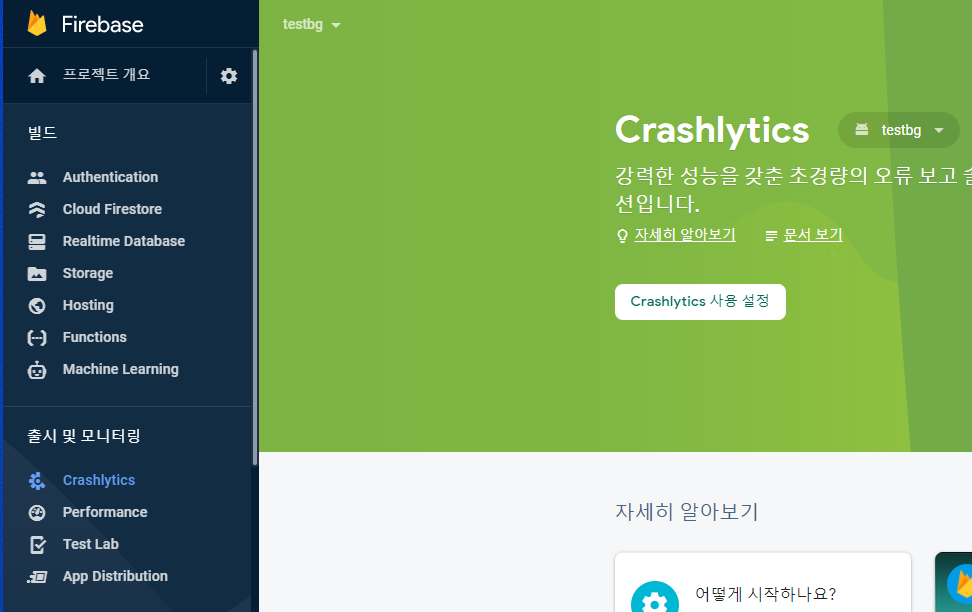Click the Hosting globe icon
The image size is (972, 612).
[x=37, y=306]
